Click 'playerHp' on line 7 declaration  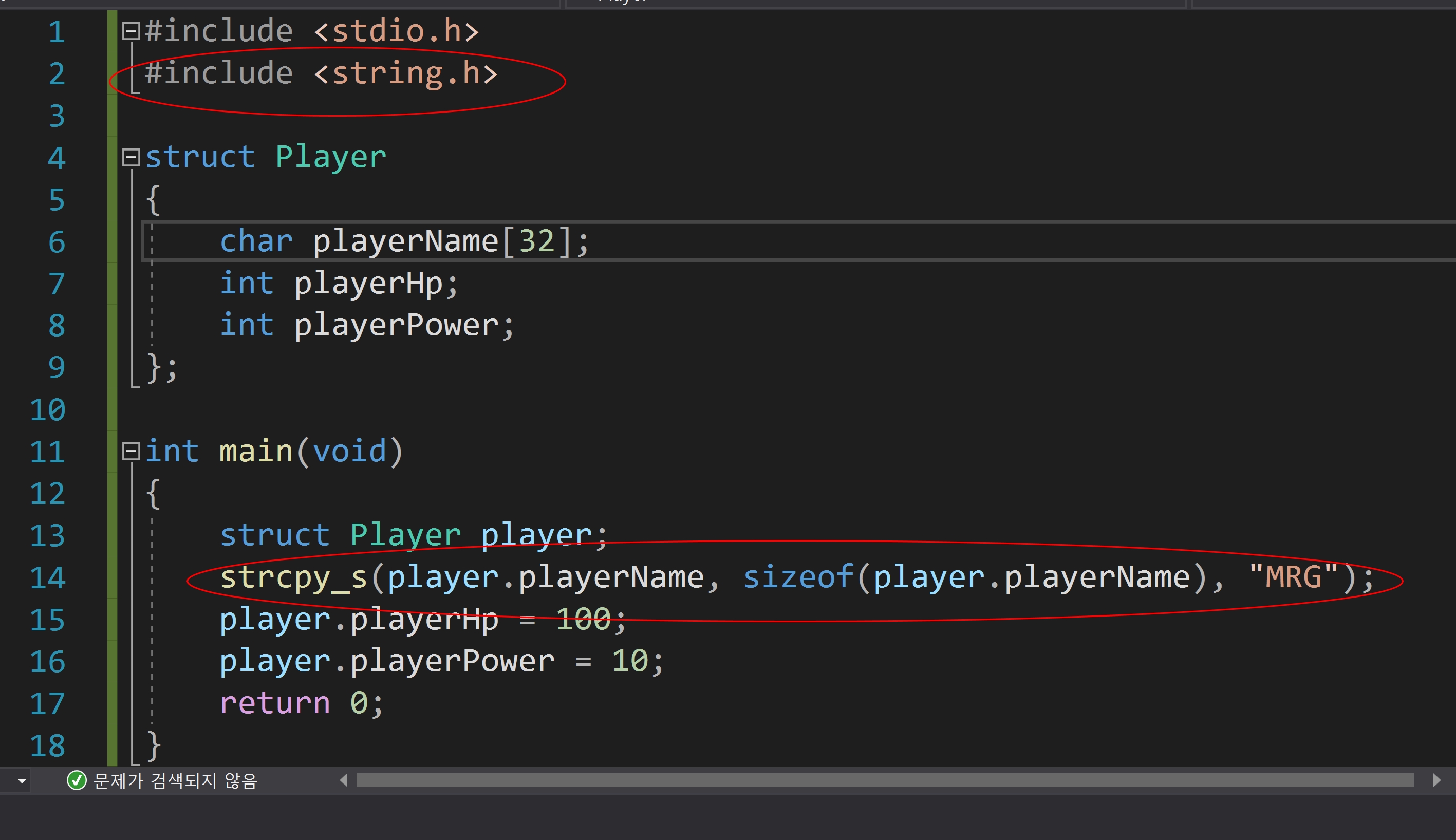pyautogui.click(x=368, y=284)
